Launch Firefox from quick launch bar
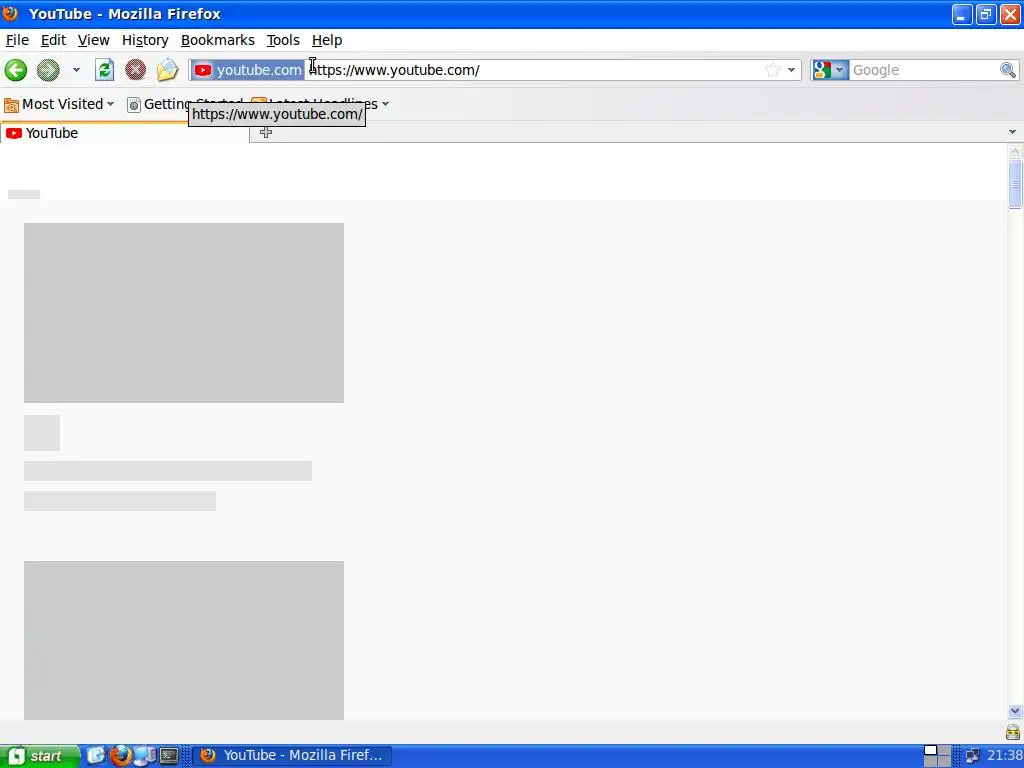 [120, 756]
